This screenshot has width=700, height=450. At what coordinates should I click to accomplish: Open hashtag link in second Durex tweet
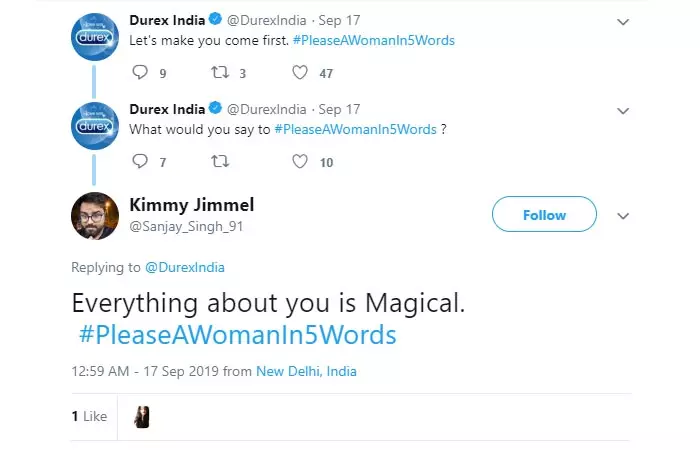click(355, 129)
